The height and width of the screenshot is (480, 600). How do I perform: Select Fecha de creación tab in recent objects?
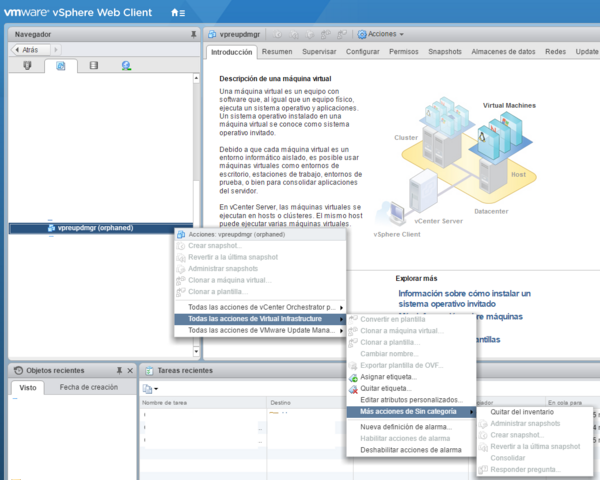pyautogui.click(x=90, y=387)
